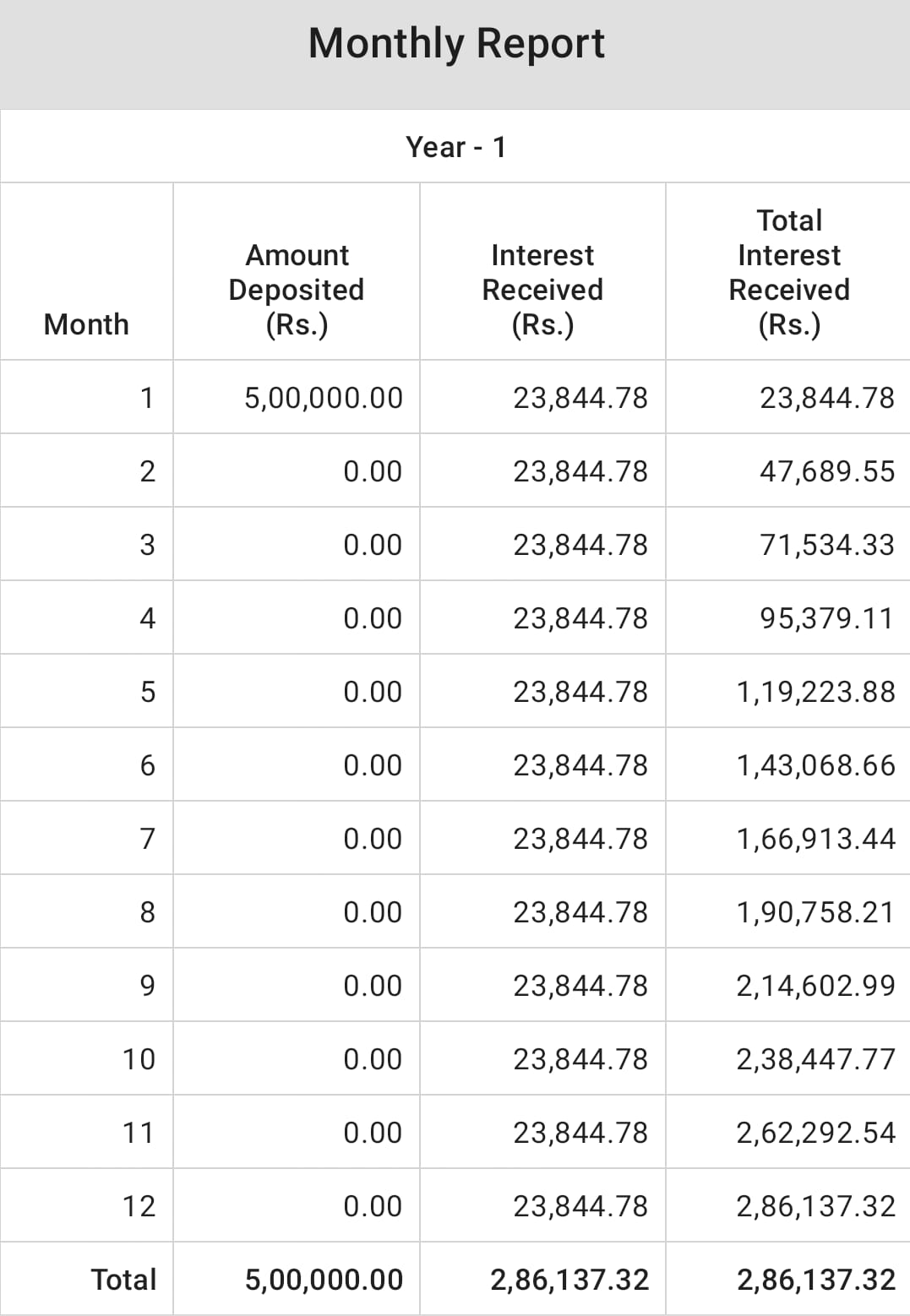Click total interest value 47,689.55
Screen dimensions: 910x1316
pyautogui.click(x=826, y=471)
